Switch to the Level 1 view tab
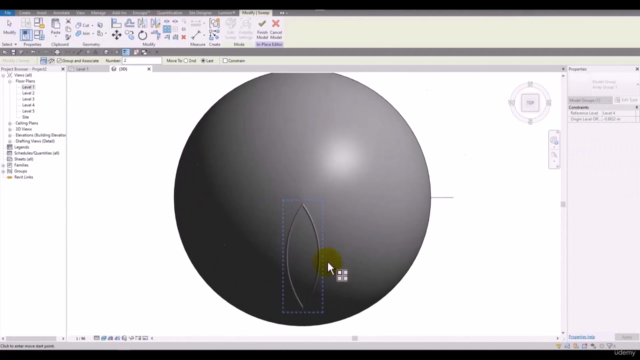 [x=82, y=69]
